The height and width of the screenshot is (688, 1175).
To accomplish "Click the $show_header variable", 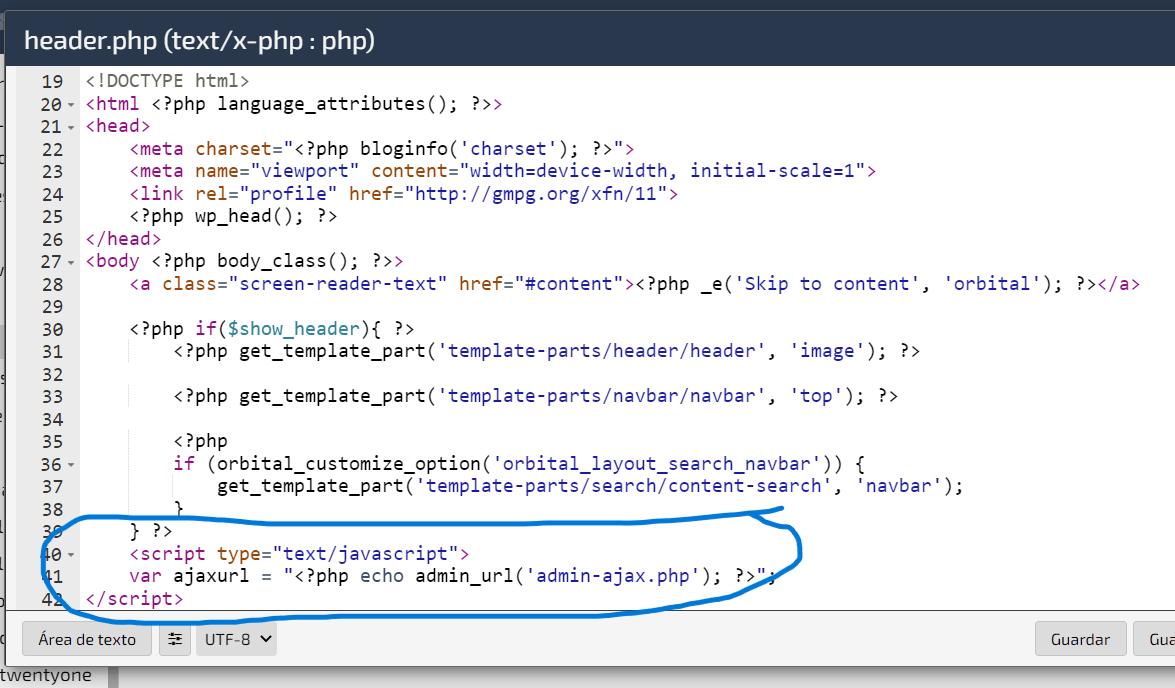I will click(293, 328).
